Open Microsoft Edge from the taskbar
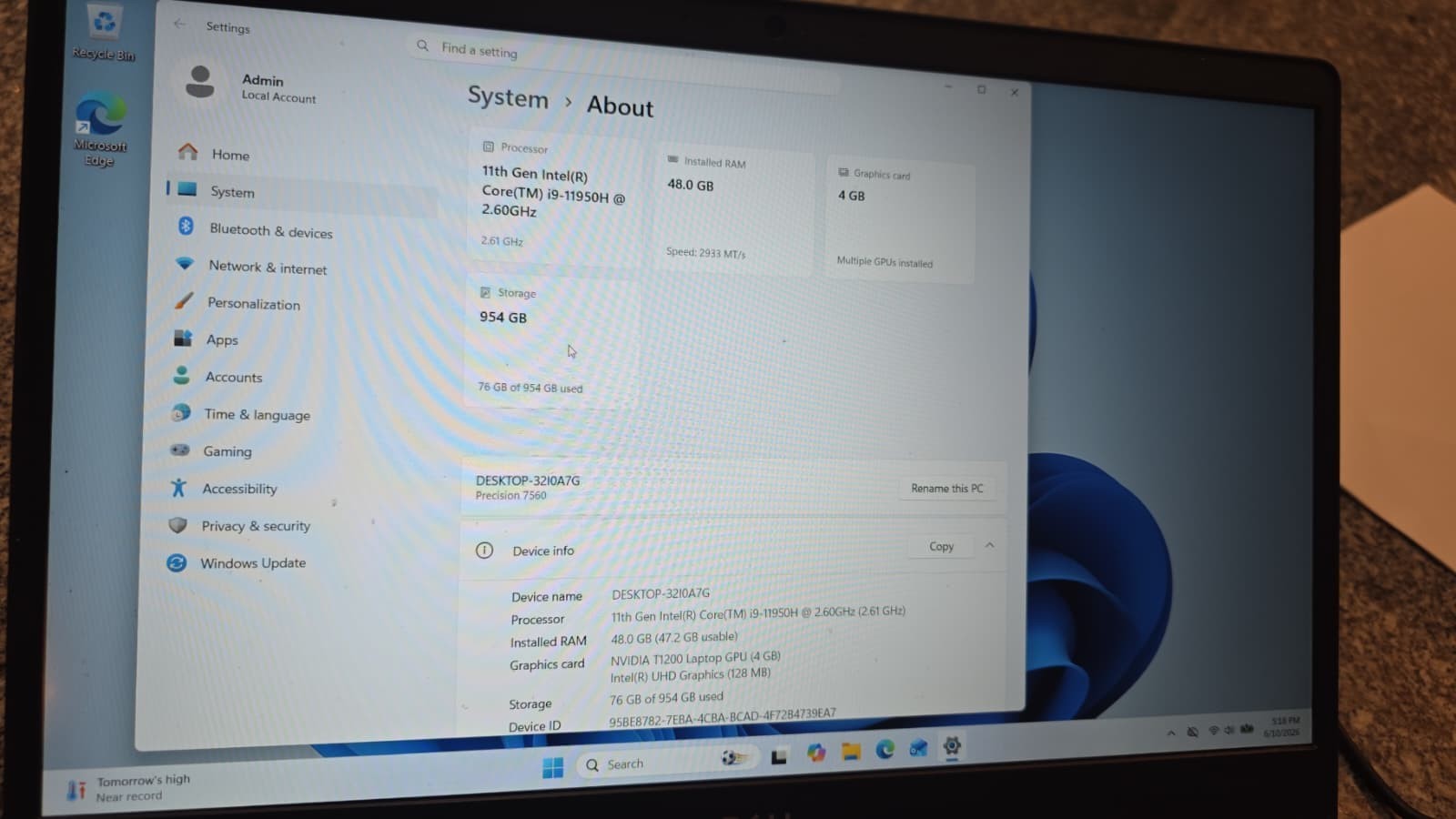1456x819 pixels. click(x=885, y=749)
